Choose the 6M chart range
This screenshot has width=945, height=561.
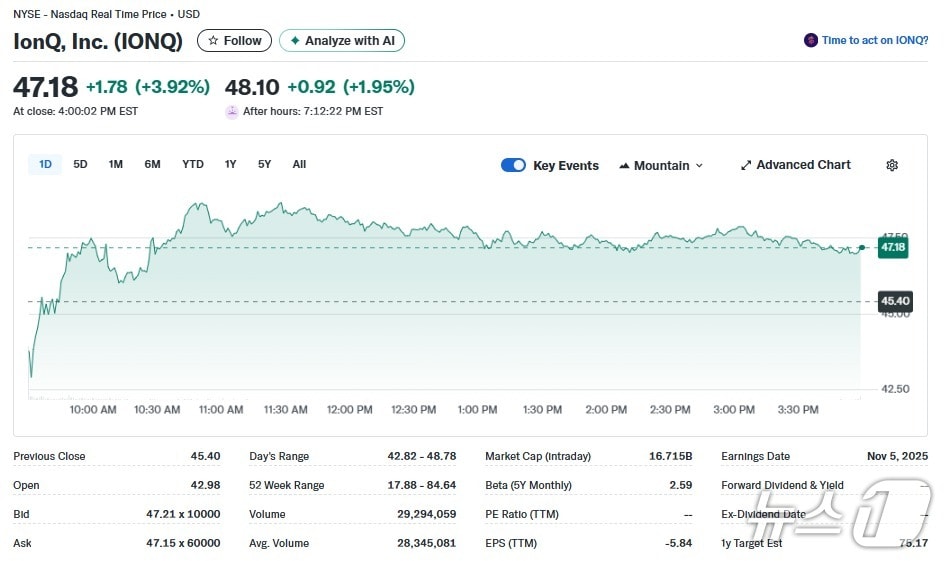[x=152, y=165]
